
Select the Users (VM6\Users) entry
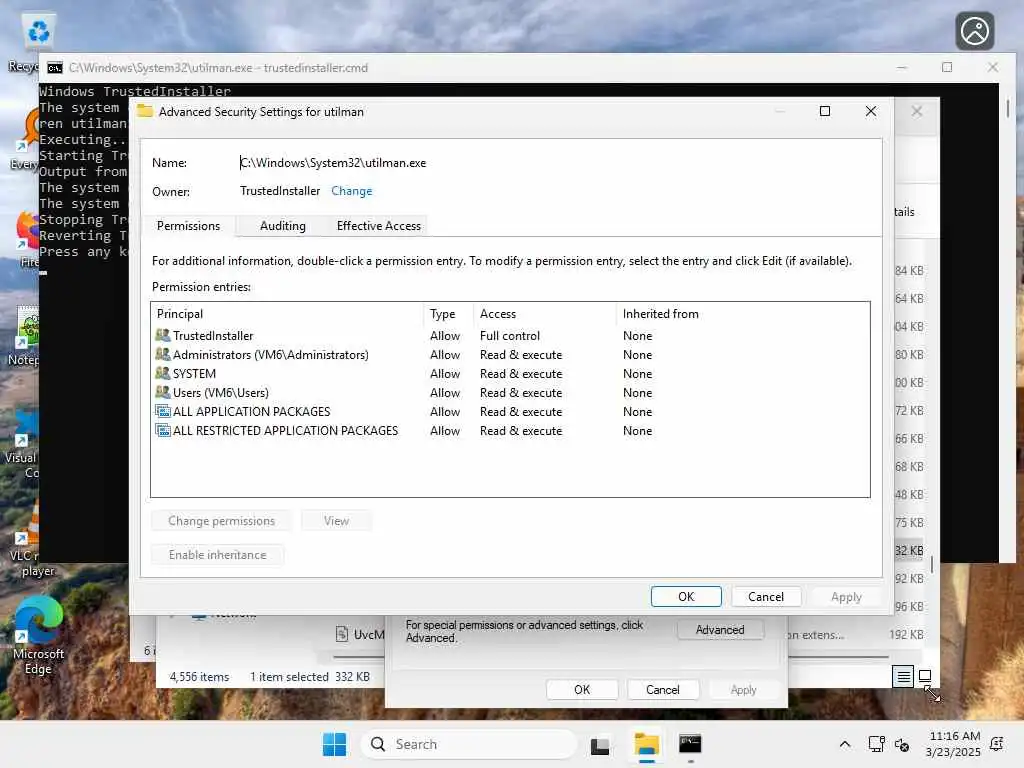point(509,392)
